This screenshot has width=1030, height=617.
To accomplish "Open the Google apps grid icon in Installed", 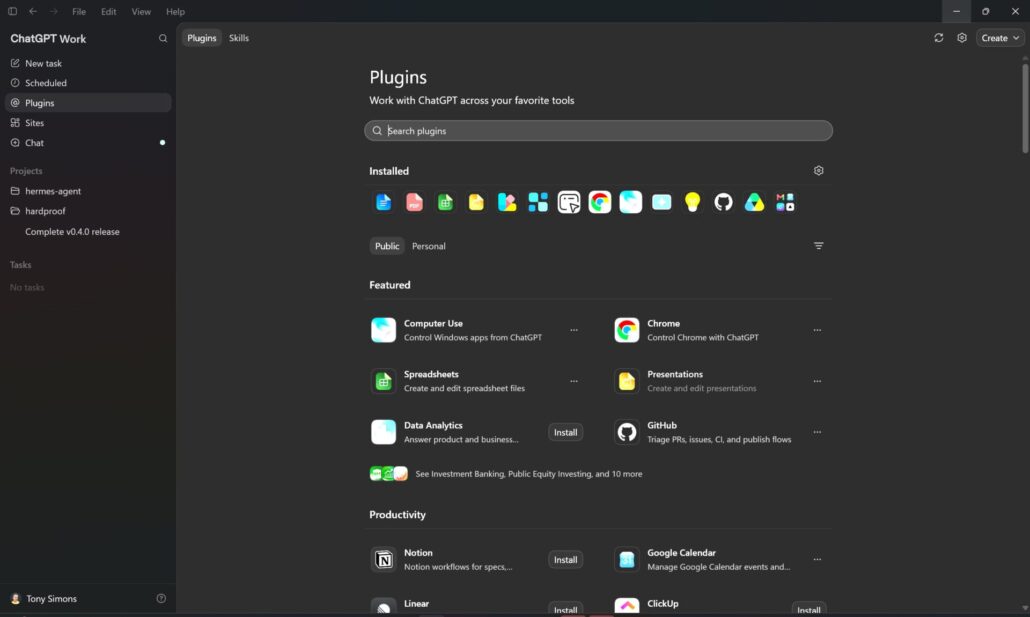I will 785,202.
